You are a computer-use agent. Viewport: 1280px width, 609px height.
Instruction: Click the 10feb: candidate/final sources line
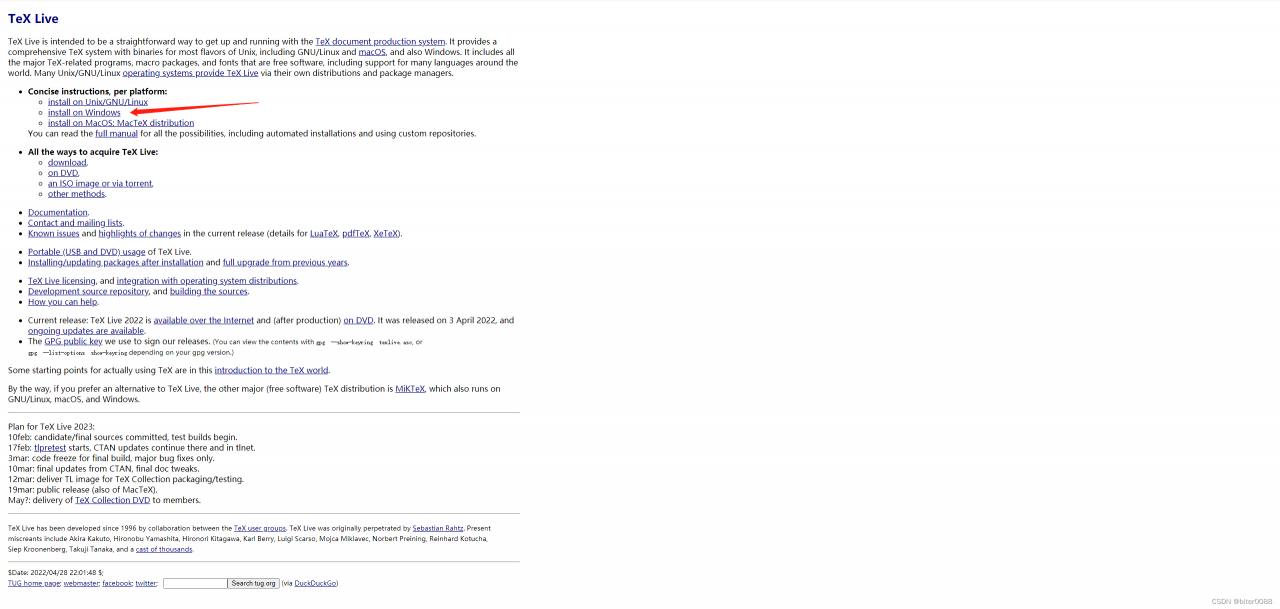[x=123, y=437]
